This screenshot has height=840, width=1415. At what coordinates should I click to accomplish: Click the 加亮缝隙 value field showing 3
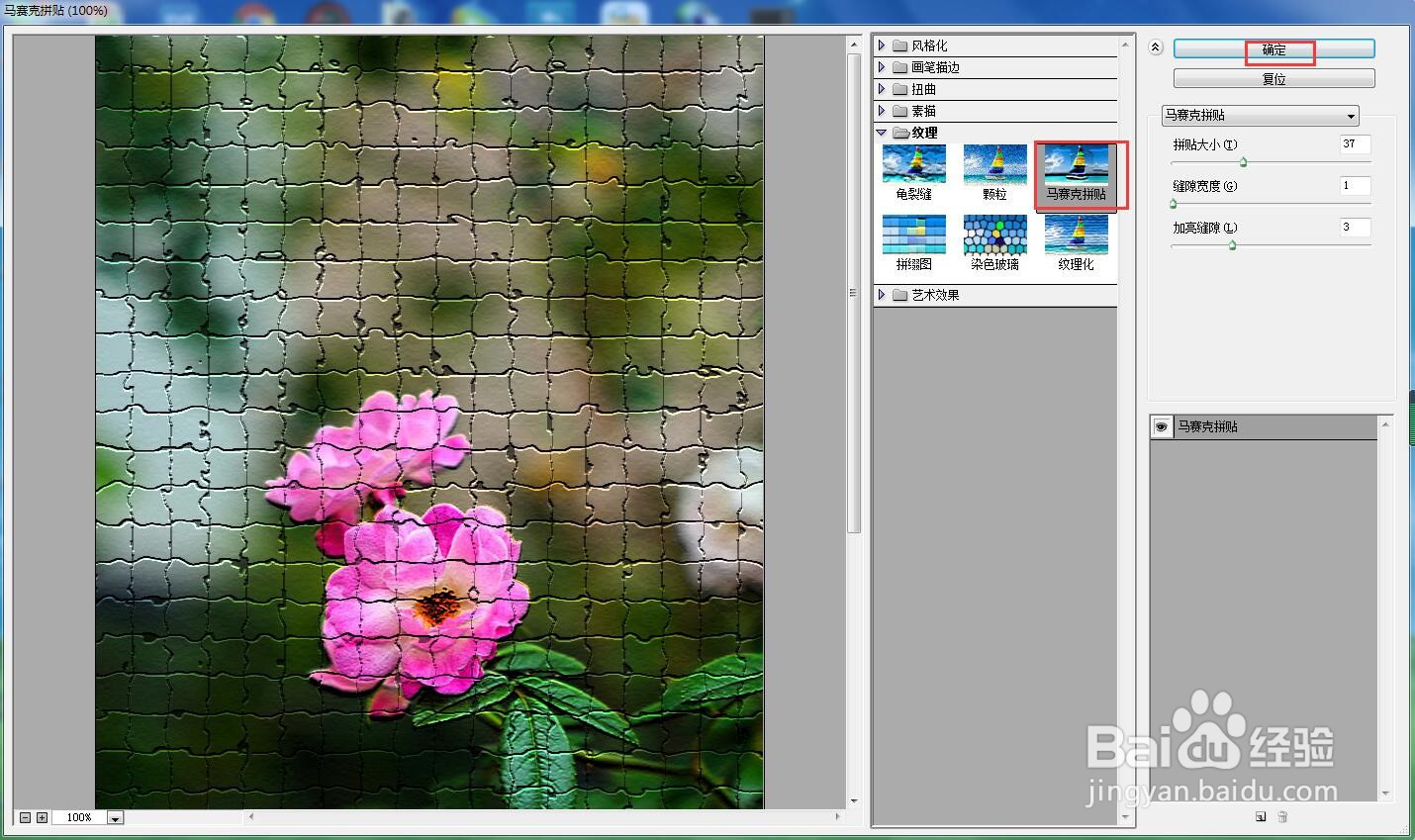(x=1356, y=228)
